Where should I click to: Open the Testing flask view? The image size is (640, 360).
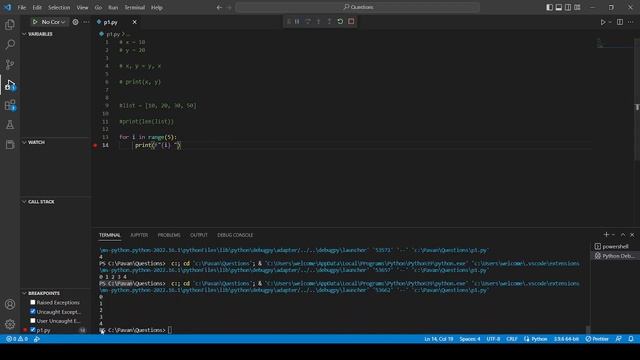tap(10, 124)
